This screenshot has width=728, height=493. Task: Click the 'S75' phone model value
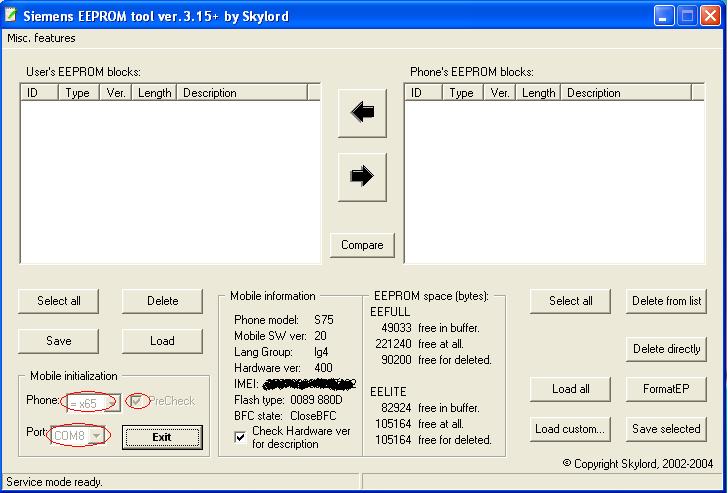point(324,320)
